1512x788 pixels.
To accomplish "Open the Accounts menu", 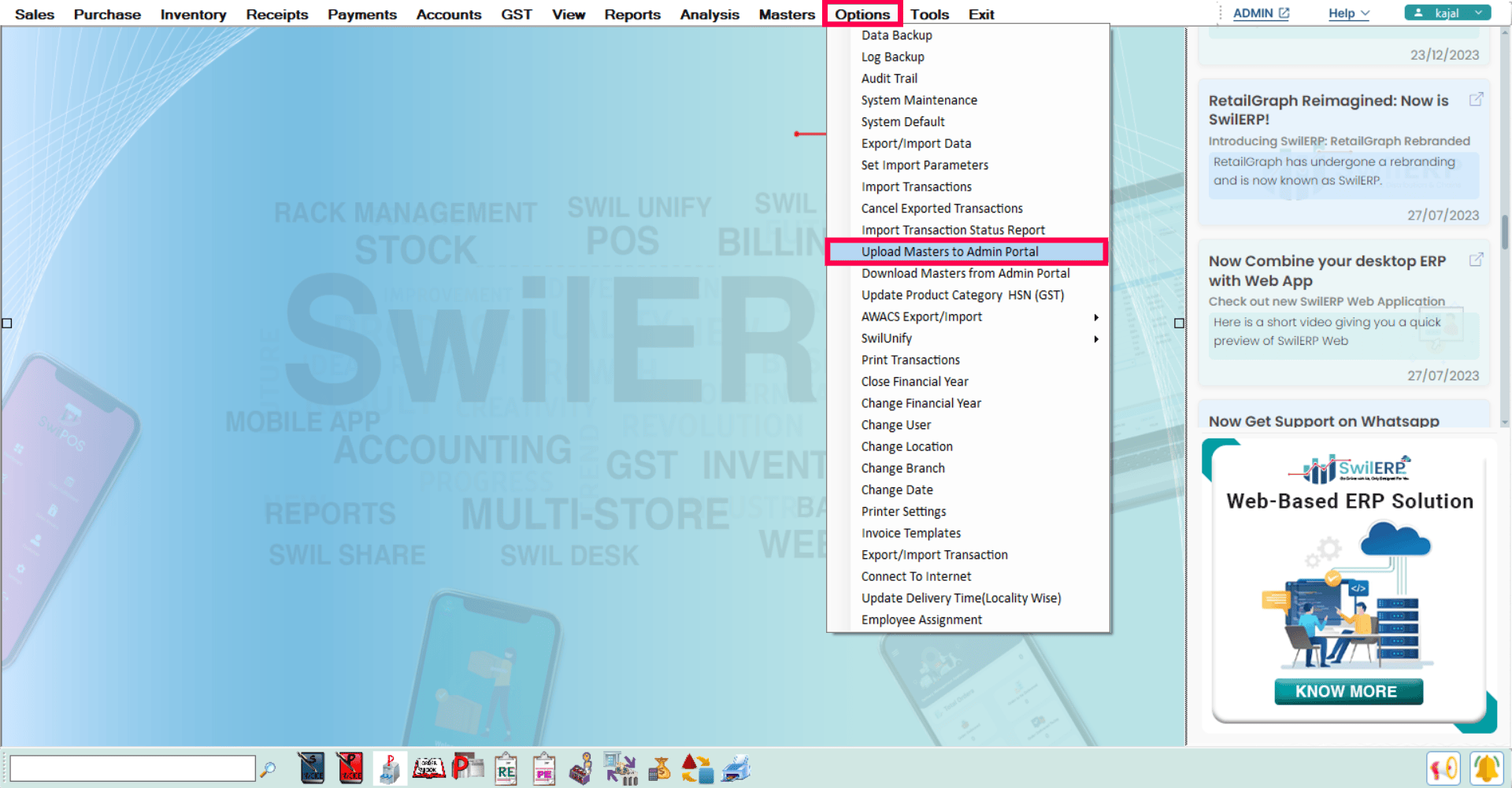I will tap(449, 14).
